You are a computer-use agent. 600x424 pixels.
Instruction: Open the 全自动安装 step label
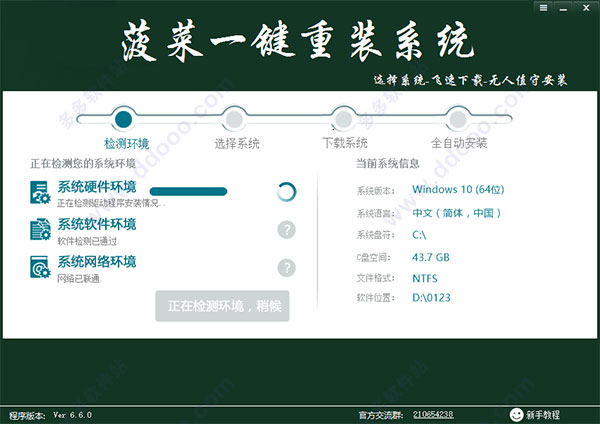[x=459, y=143]
